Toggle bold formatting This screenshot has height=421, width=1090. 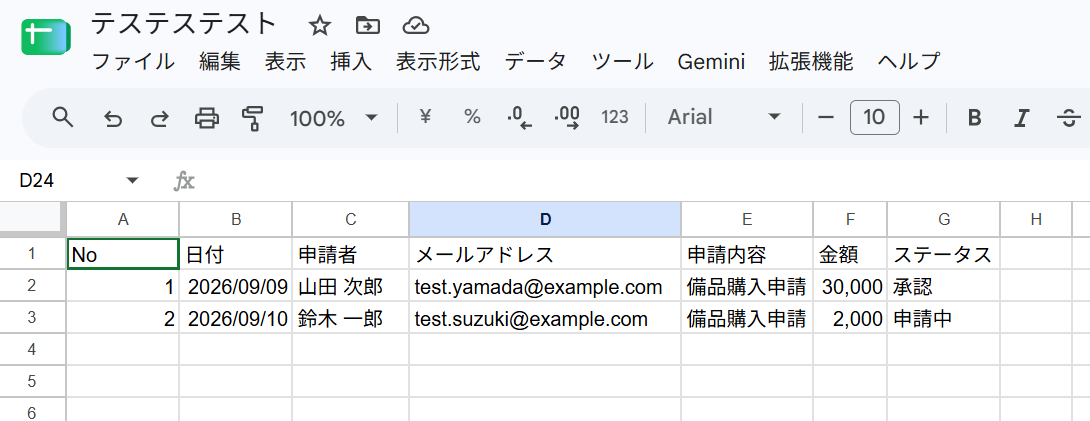tap(975, 118)
